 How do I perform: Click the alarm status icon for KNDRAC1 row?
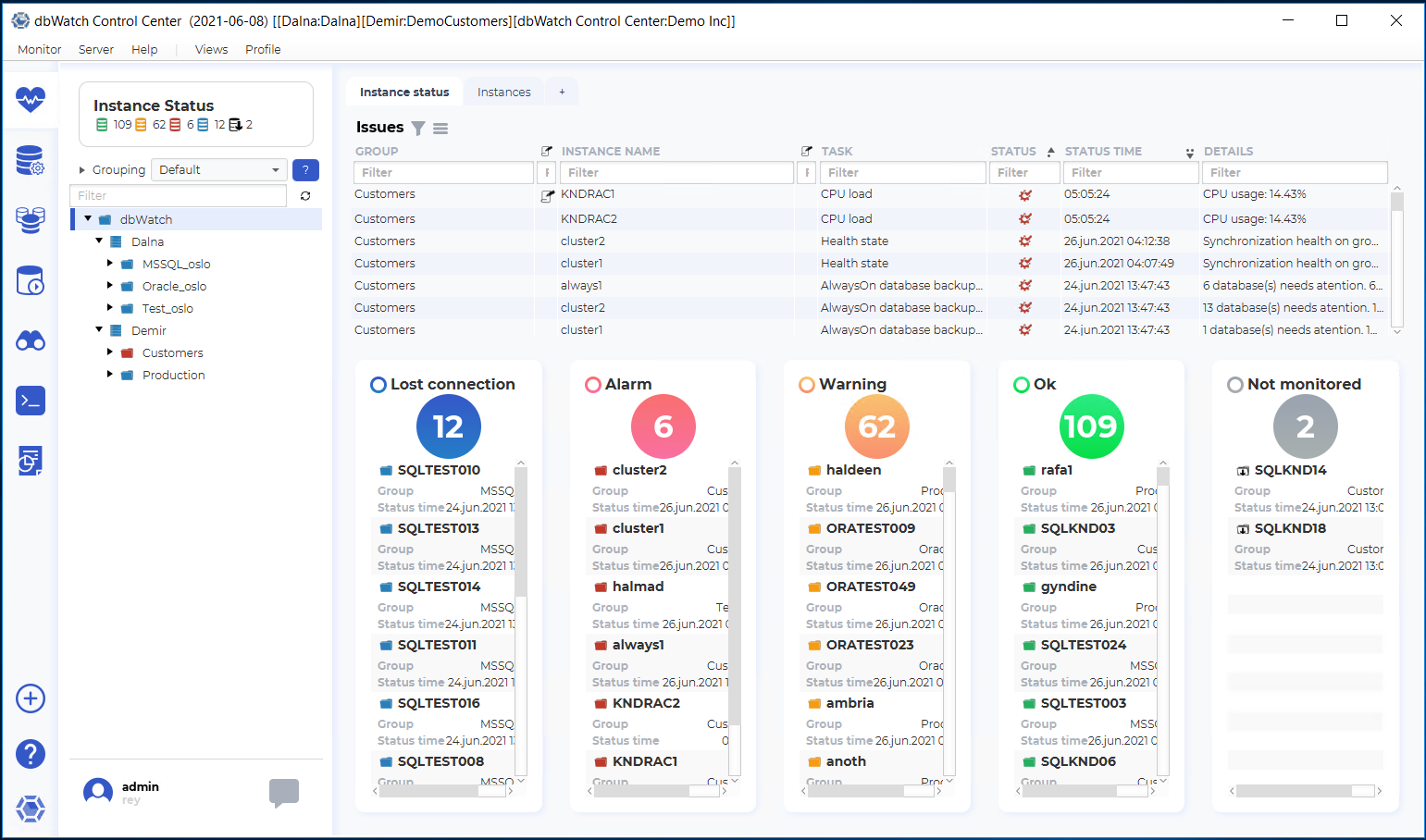click(1025, 195)
